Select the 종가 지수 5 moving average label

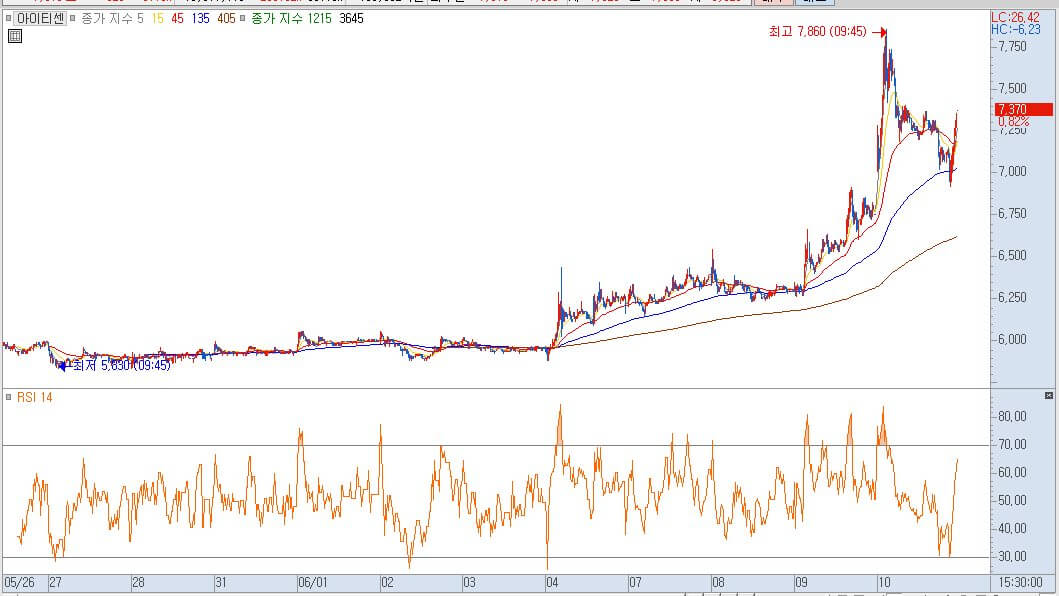(113, 18)
